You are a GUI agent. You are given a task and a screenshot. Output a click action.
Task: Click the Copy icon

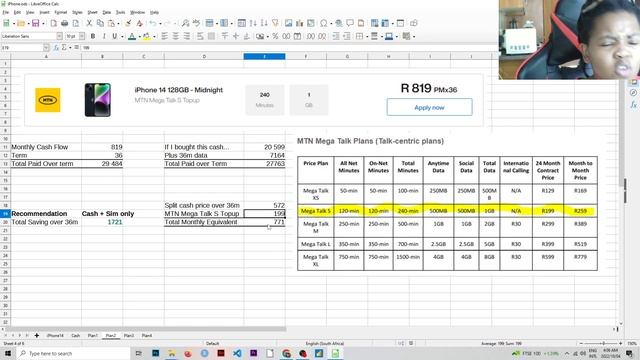tap(100, 23)
